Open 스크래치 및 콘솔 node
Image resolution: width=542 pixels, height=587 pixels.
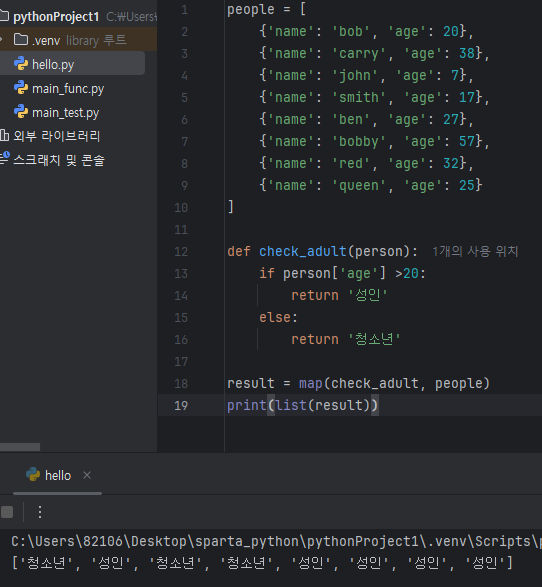[59, 160]
